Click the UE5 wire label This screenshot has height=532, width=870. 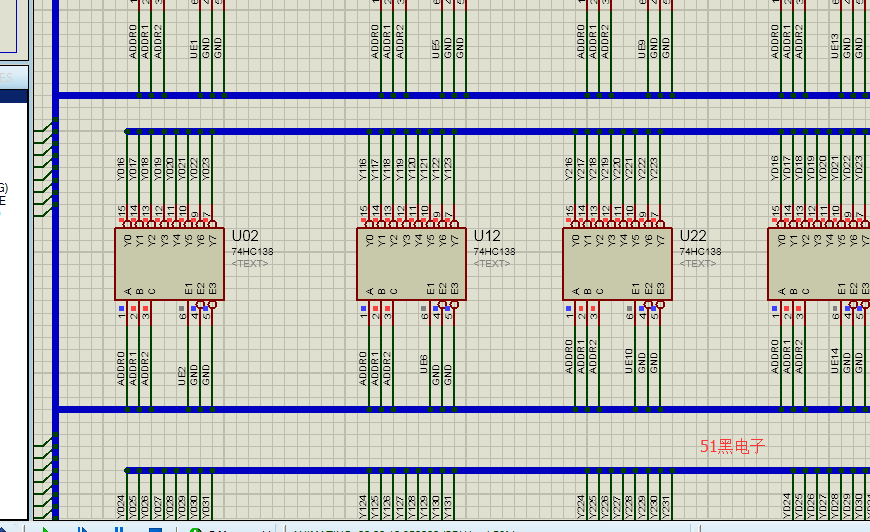(x=436, y=49)
